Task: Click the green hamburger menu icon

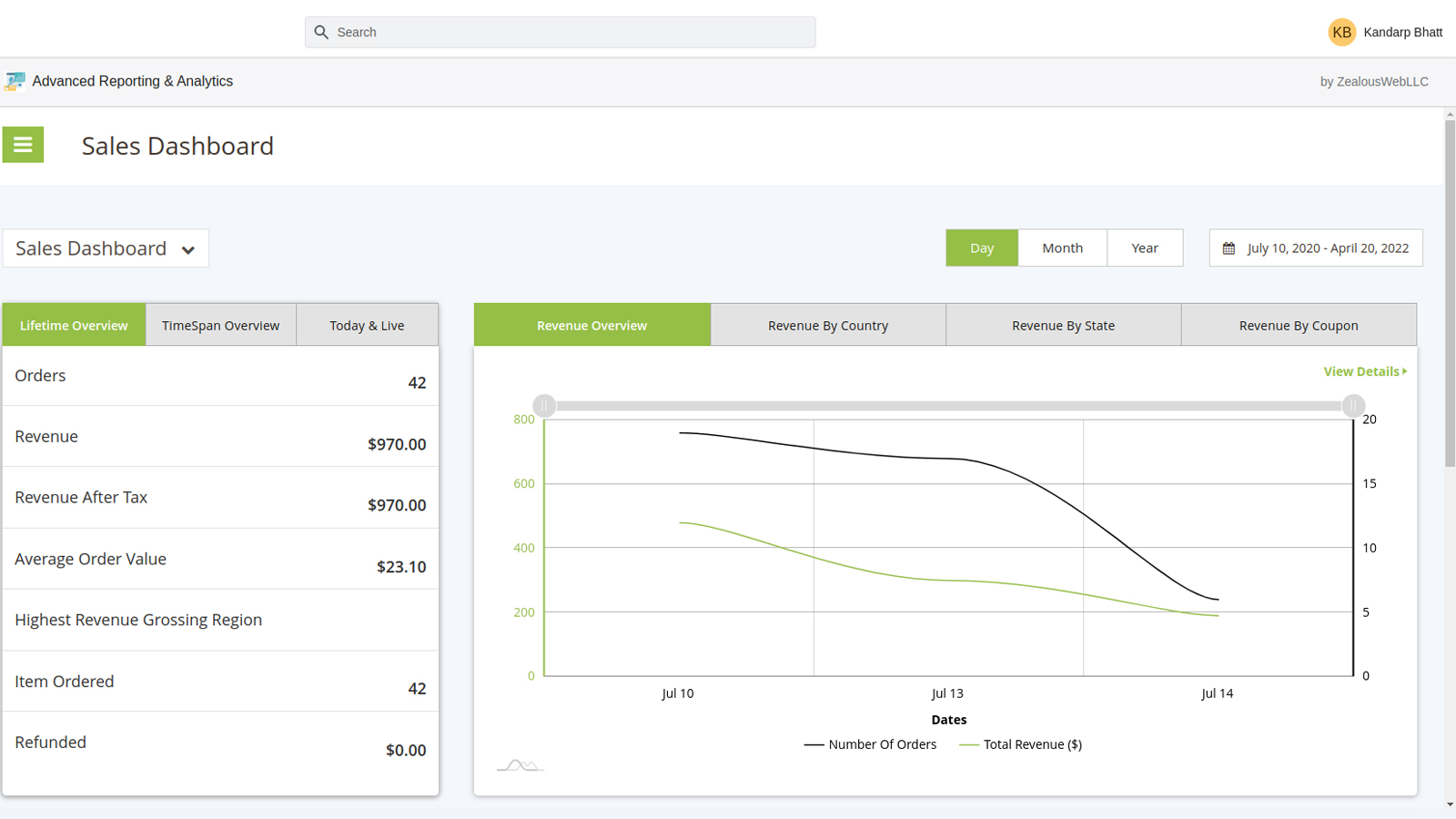Action: (x=23, y=145)
